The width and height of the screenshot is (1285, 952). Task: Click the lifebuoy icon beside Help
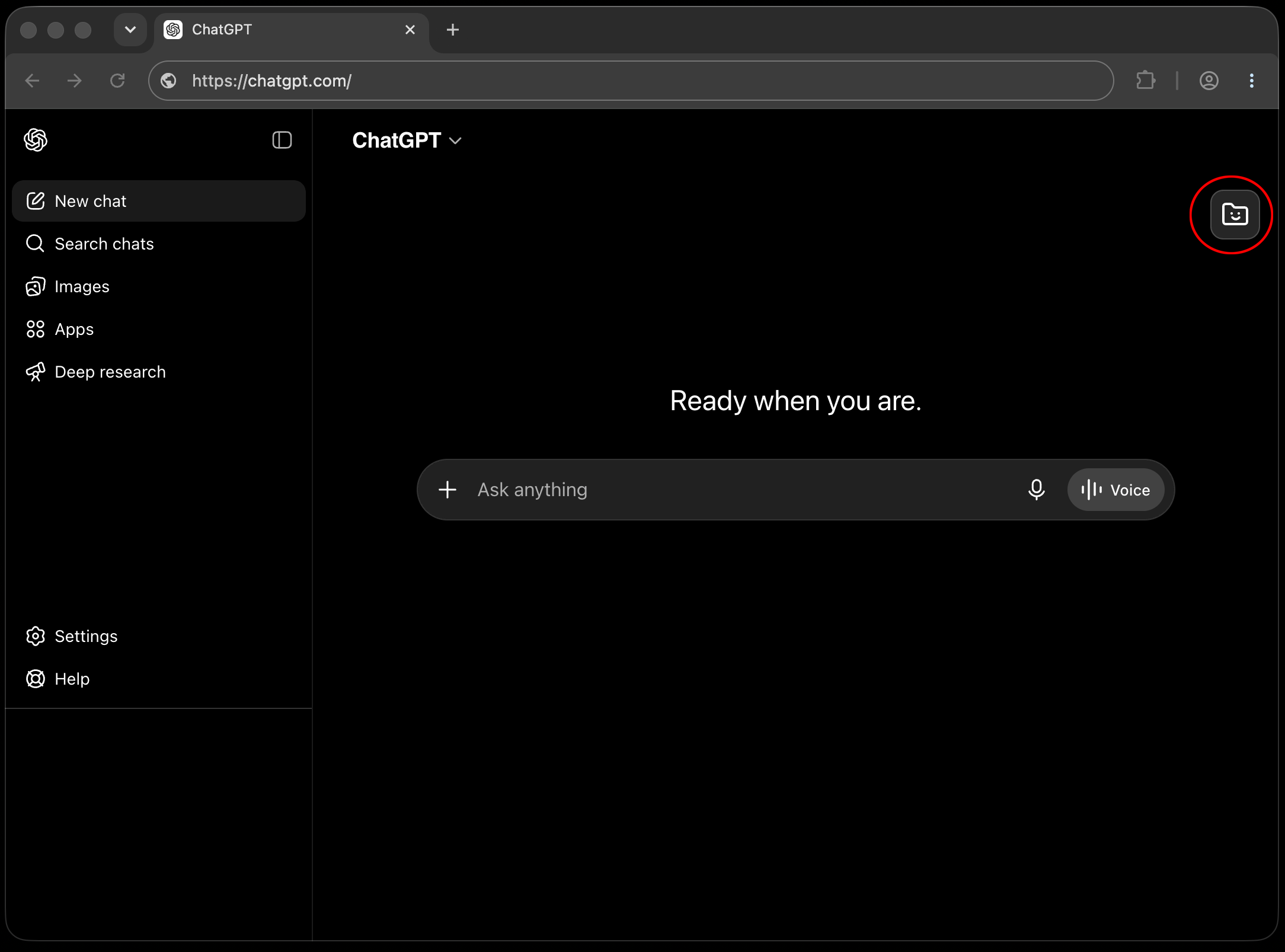(x=36, y=679)
